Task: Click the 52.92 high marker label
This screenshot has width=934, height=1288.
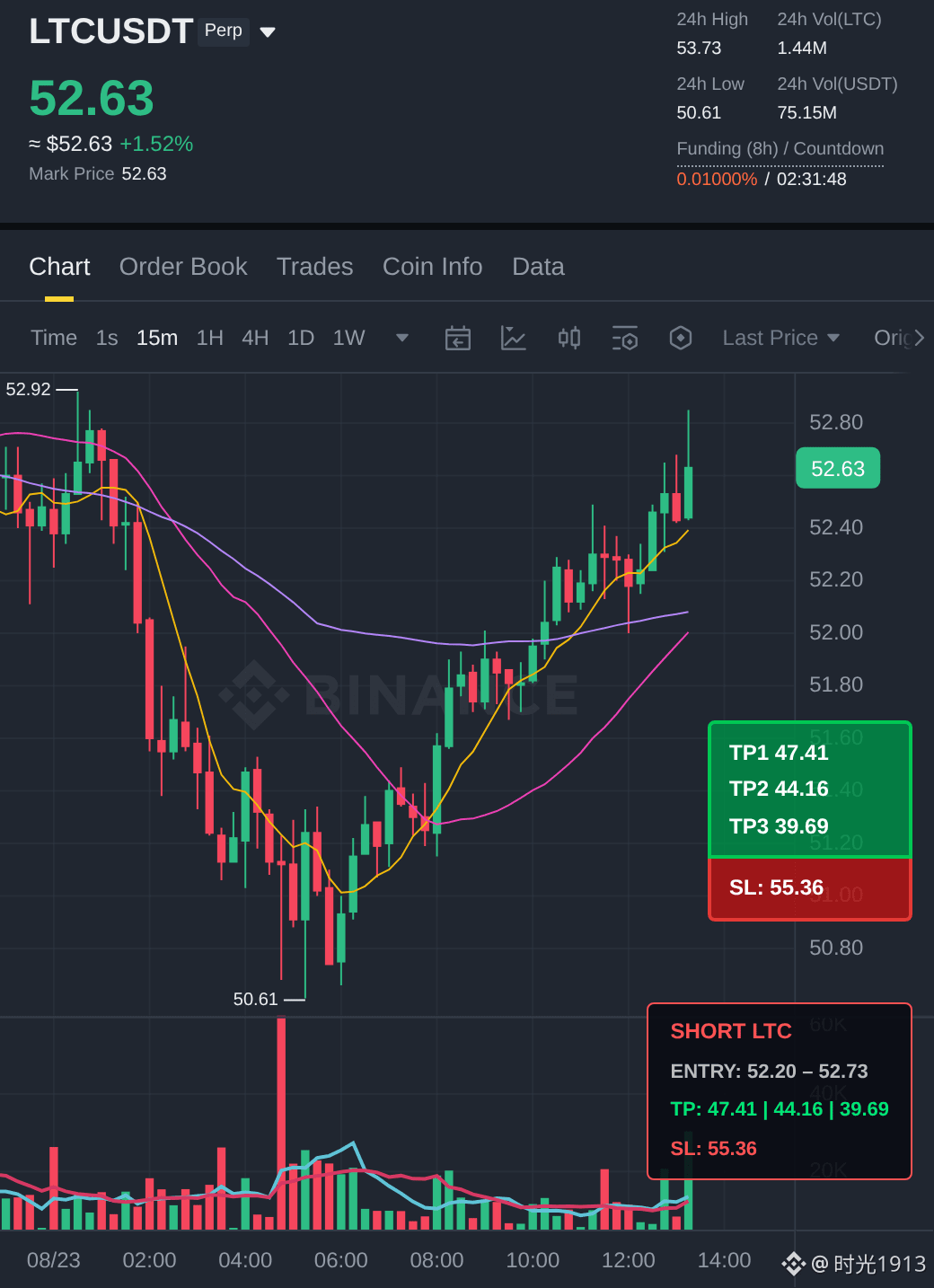Action: pos(29,389)
